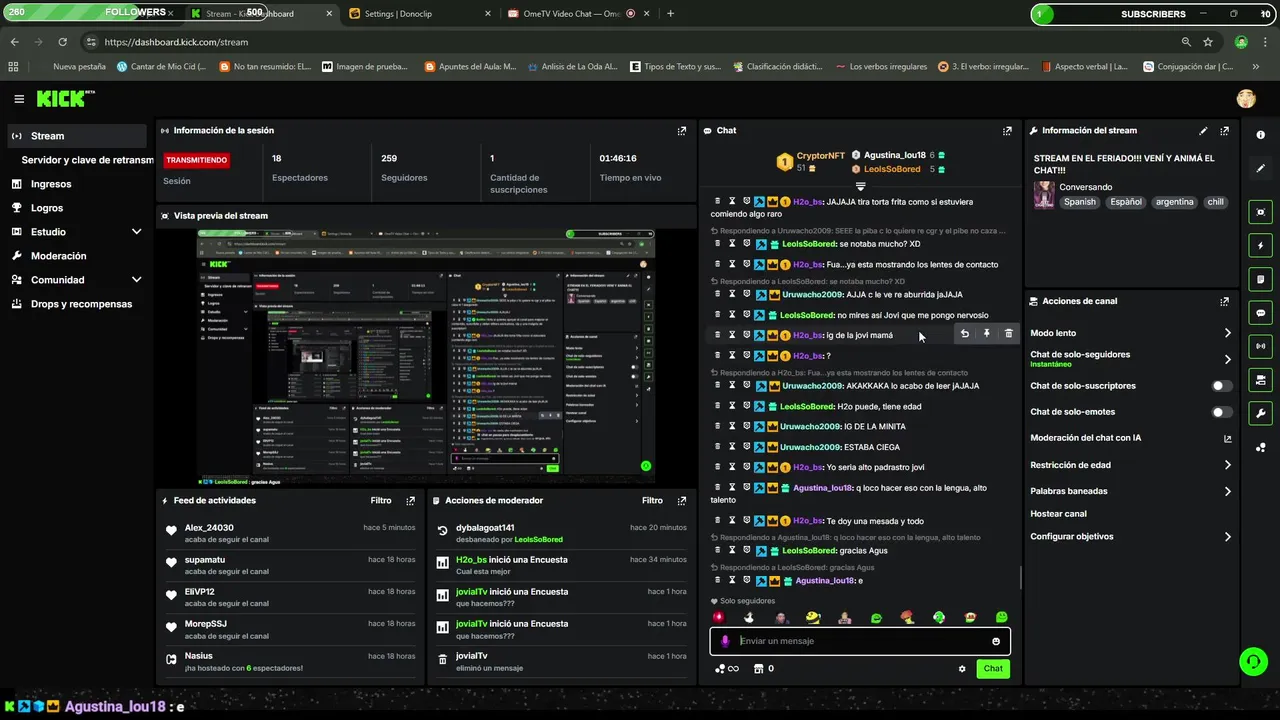Reply to the hovered 'ig de la jovi mamá' message
This screenshot has height=720, width=1280.
(x=964, y=334)
